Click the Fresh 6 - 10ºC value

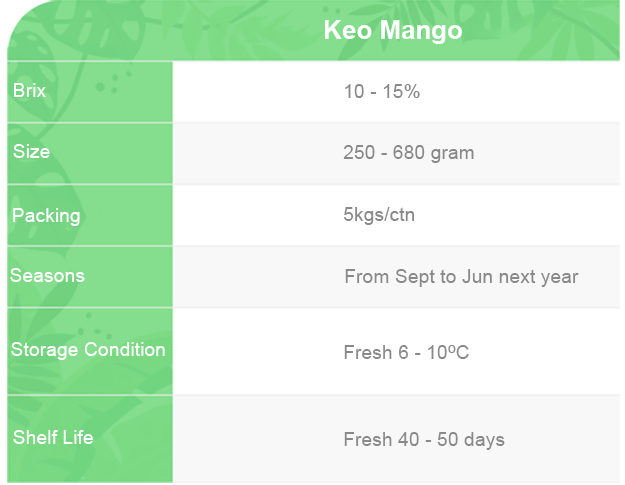coord(406,353)
